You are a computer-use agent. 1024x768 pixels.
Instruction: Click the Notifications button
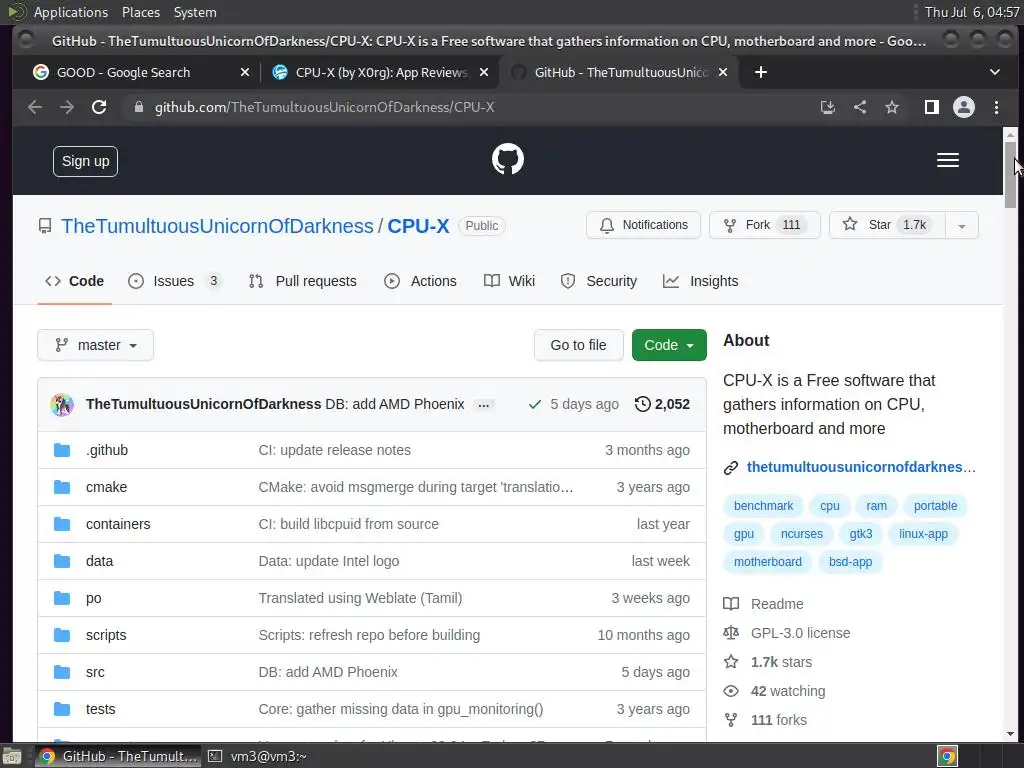[x=643, y=225]
